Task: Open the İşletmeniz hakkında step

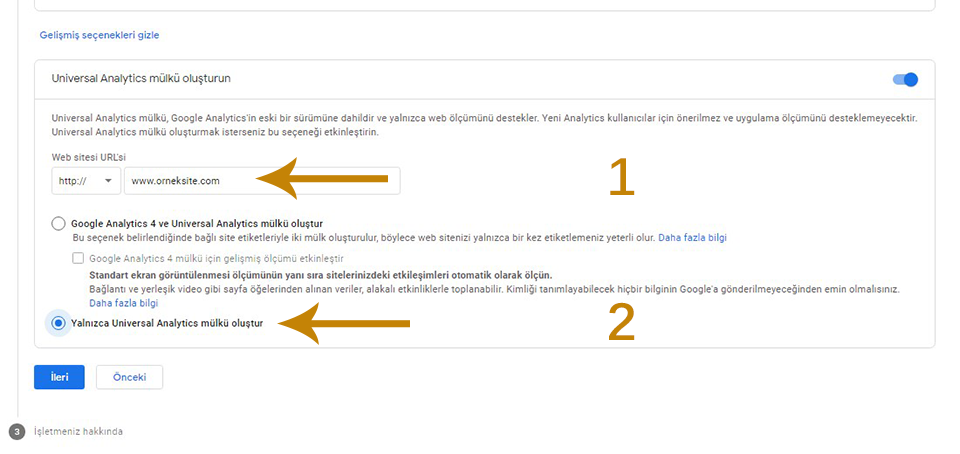Action: click(78, 431)
